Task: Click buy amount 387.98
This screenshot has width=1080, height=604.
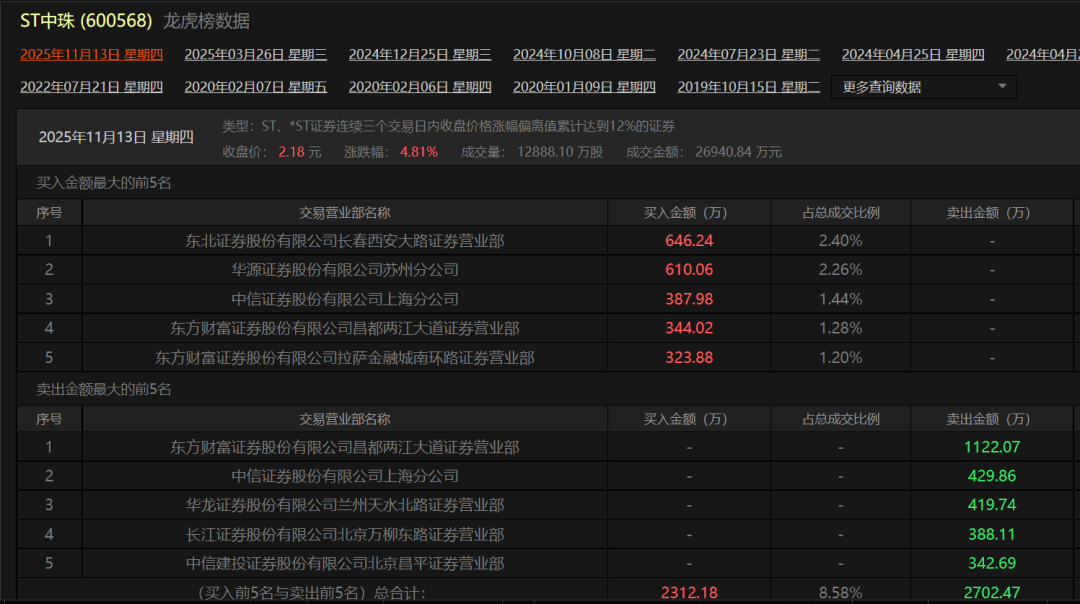Action: [x=689, y=300]
